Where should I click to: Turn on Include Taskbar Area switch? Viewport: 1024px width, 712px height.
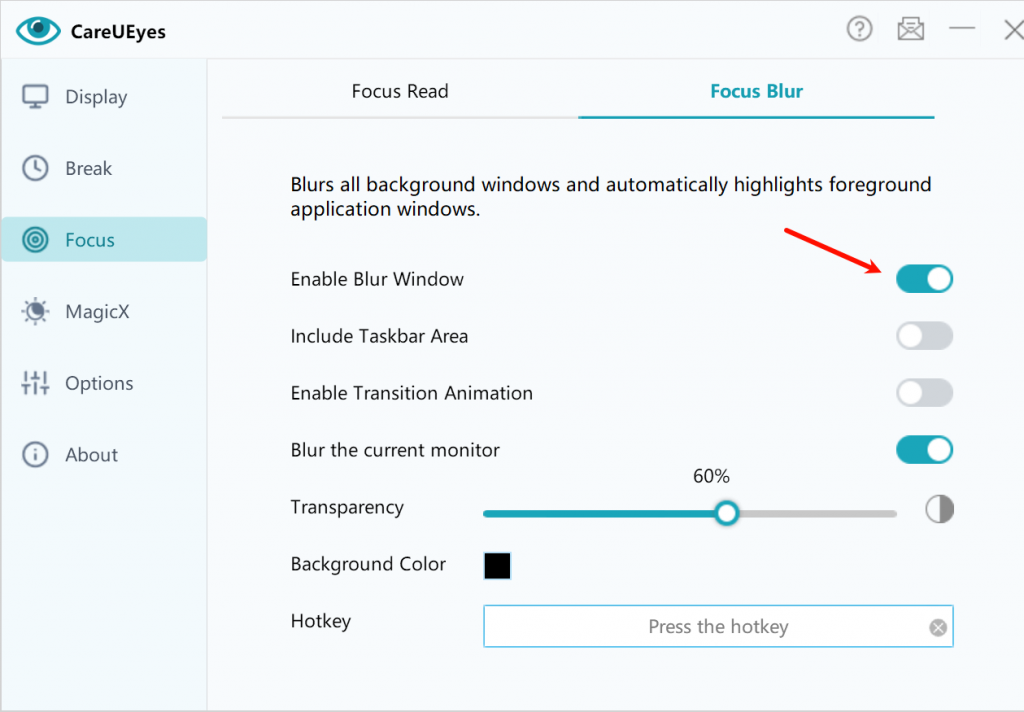(924, 336)
